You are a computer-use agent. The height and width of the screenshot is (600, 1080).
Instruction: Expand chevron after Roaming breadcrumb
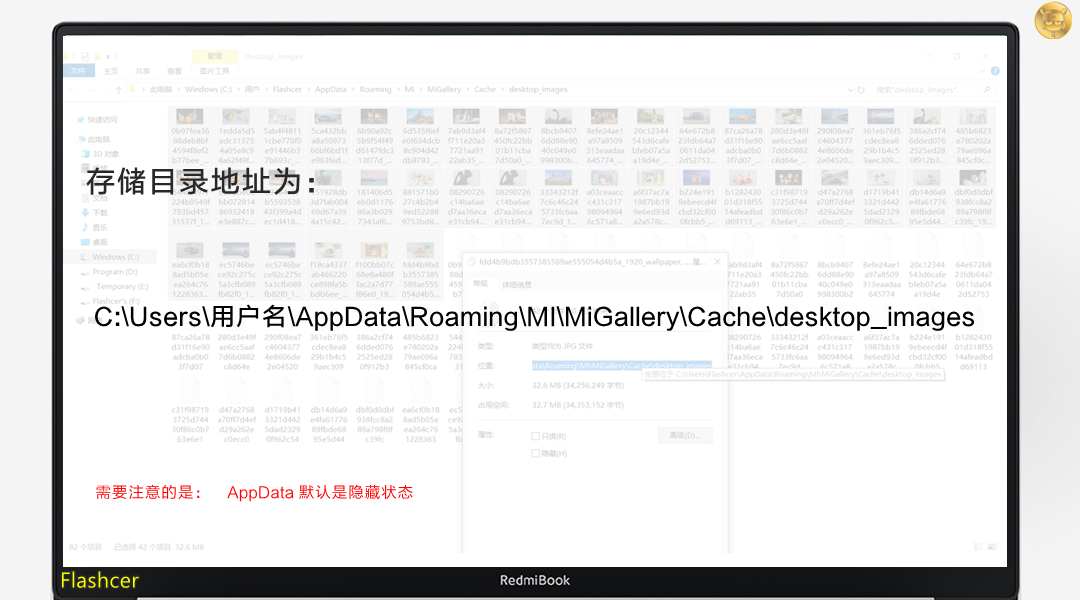(398, 90)
